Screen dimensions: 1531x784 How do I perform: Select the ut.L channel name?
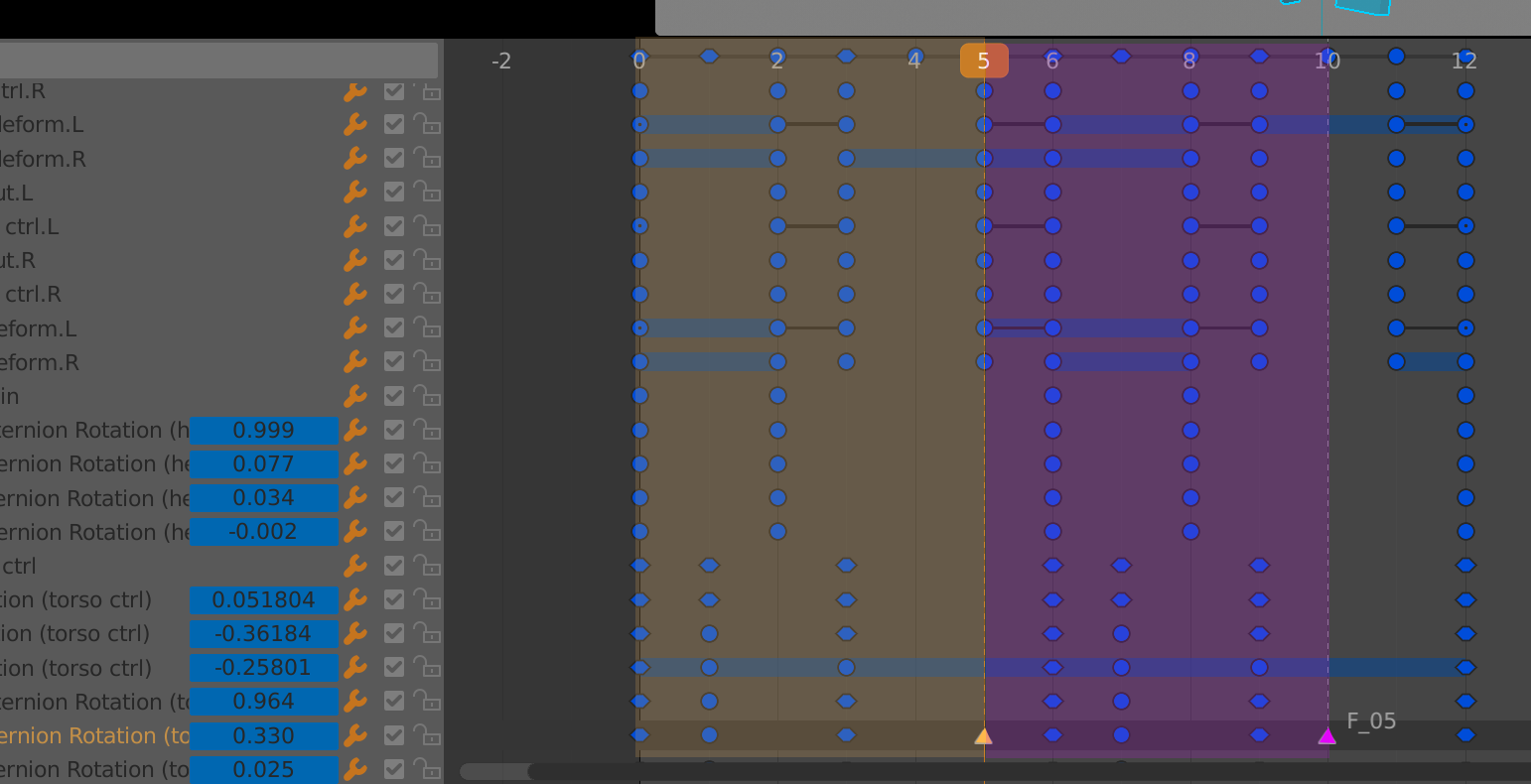tap(17, 193)
